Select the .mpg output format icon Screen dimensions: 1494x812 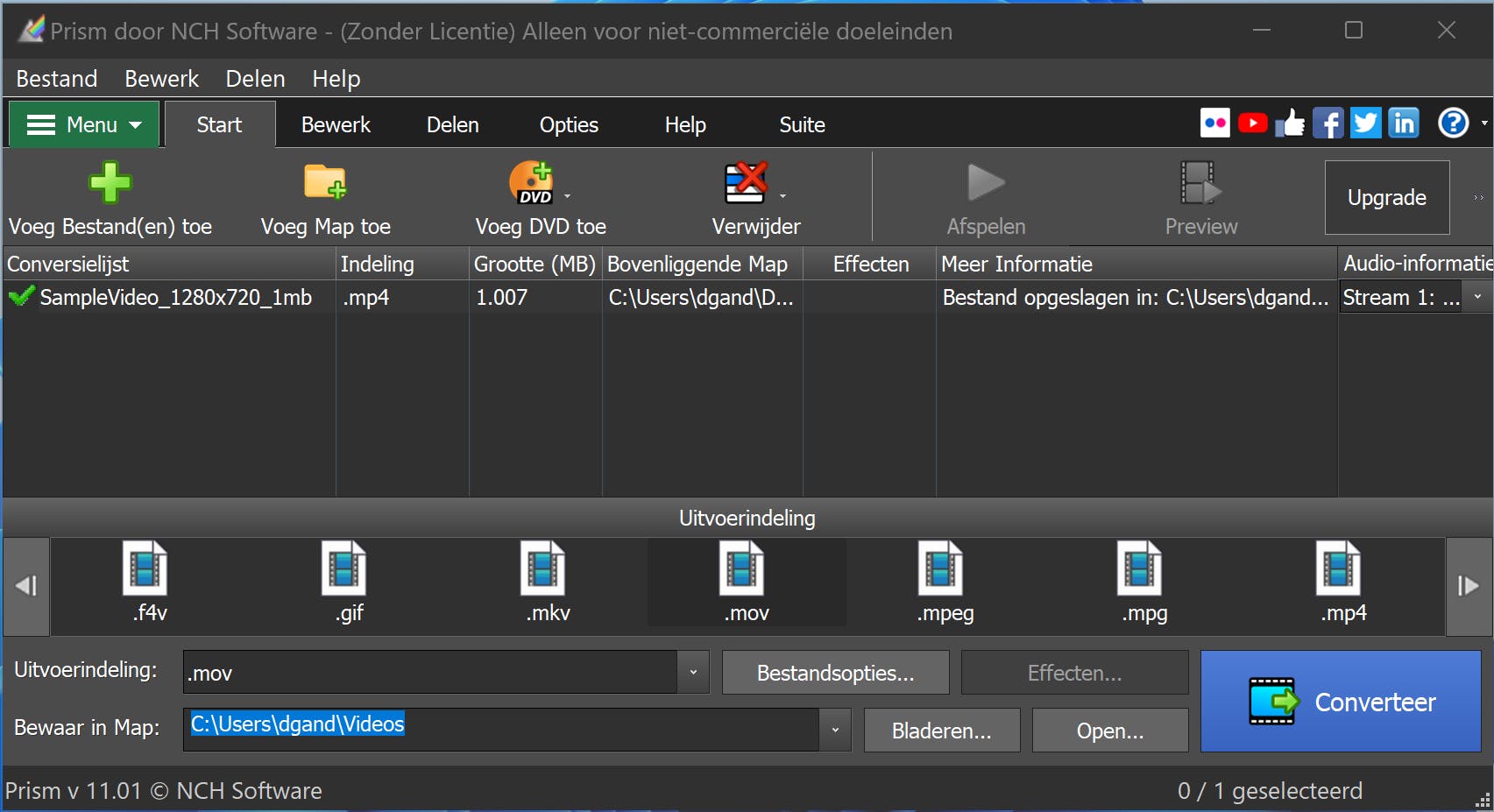click(x=1140, y=568)
